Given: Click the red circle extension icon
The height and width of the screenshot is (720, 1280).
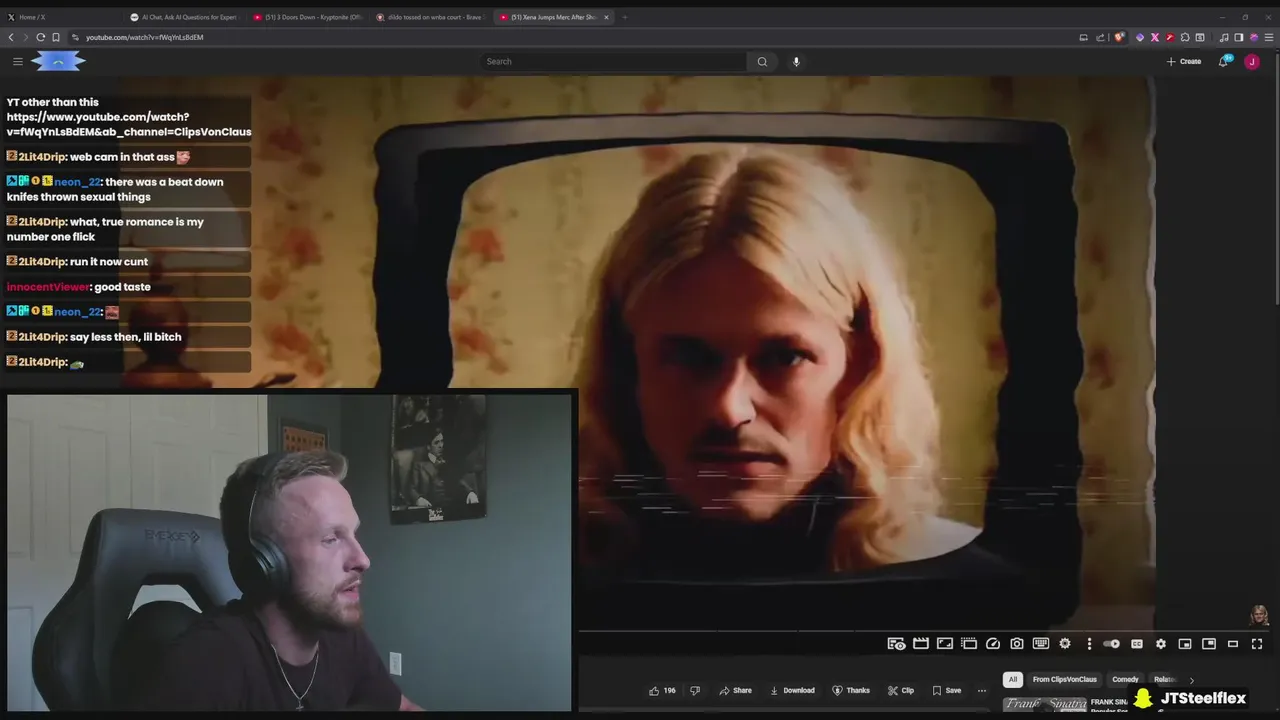Looking at the screenshot, I should coord(1170,37).
